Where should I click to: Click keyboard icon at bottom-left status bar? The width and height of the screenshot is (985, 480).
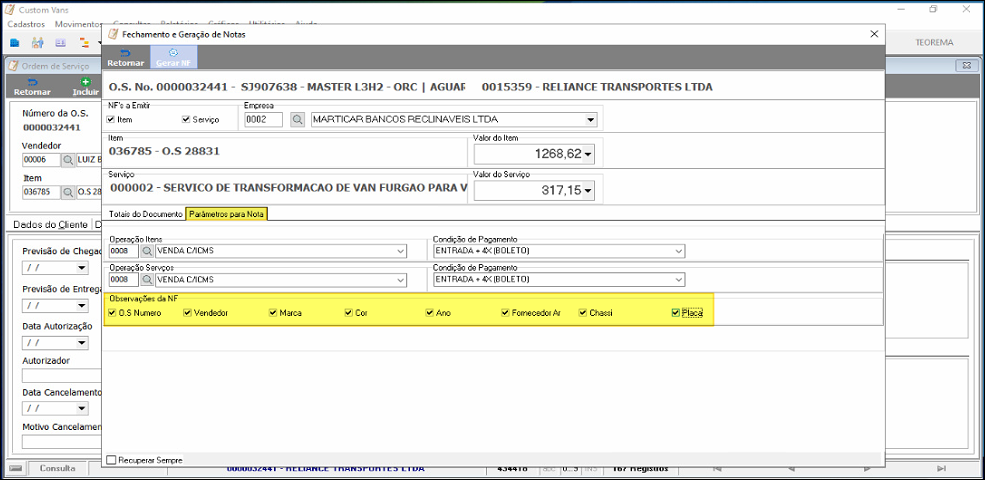[16, 468]
